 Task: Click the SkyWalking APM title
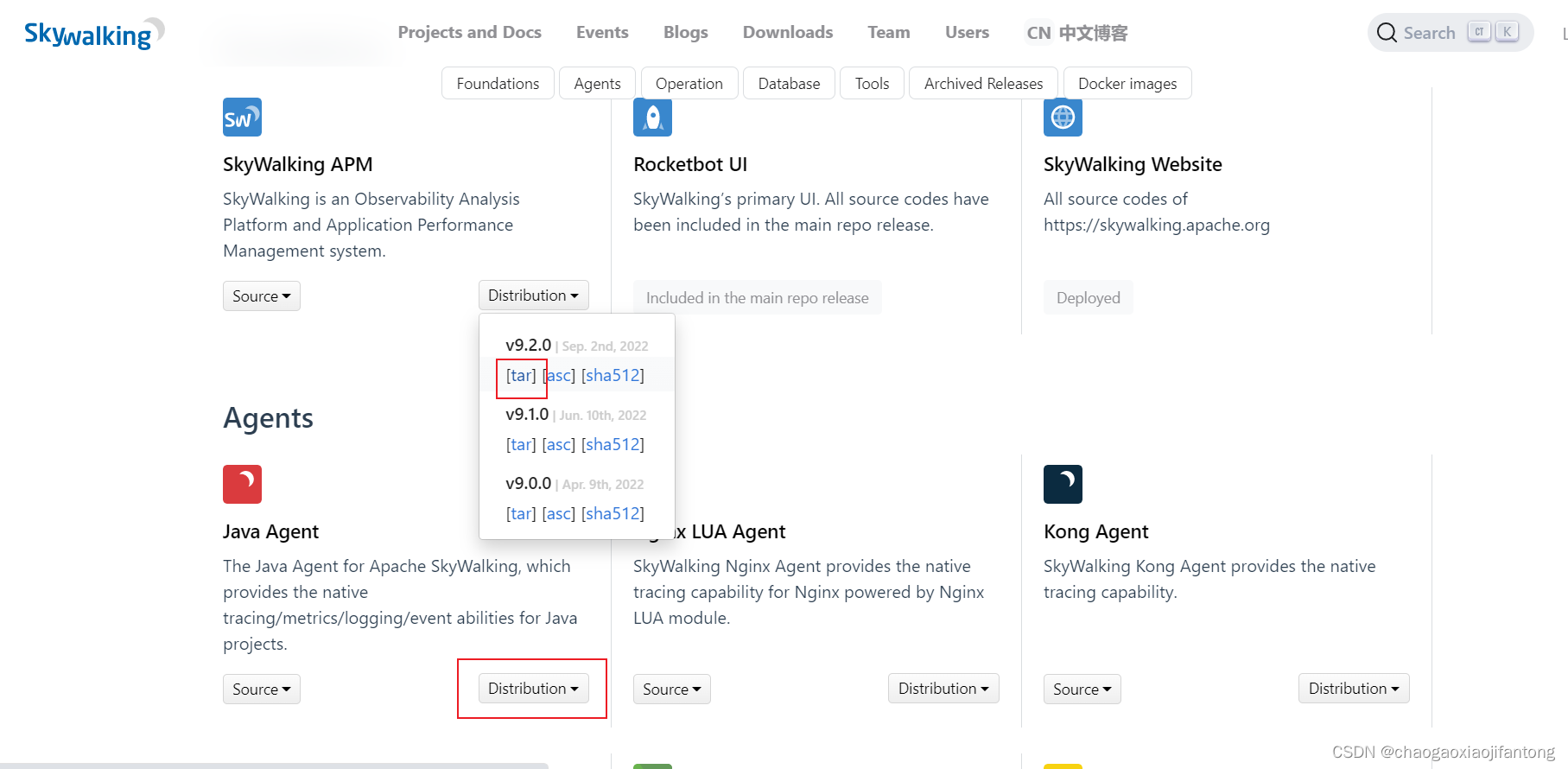(298, 164)
